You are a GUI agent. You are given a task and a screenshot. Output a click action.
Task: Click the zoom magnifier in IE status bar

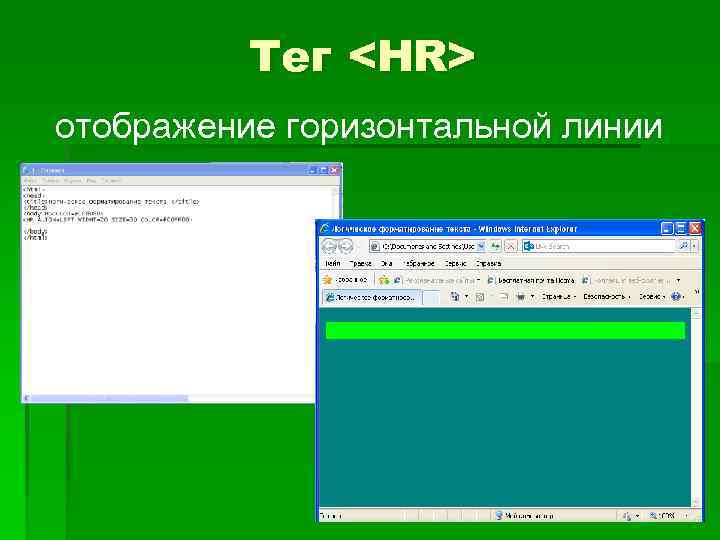coord(652,516)
